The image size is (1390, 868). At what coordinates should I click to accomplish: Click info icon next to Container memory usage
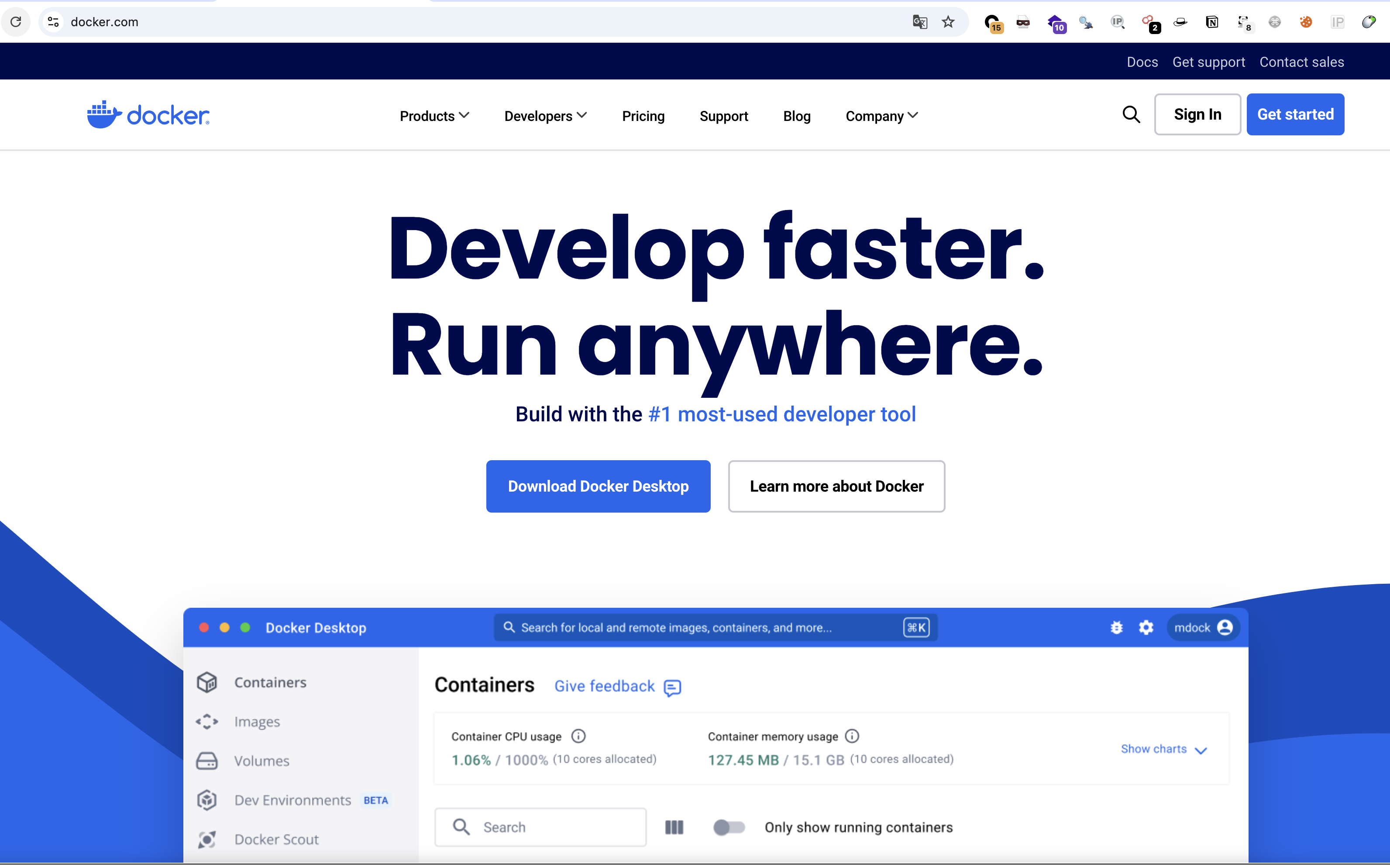coord(852,736)
